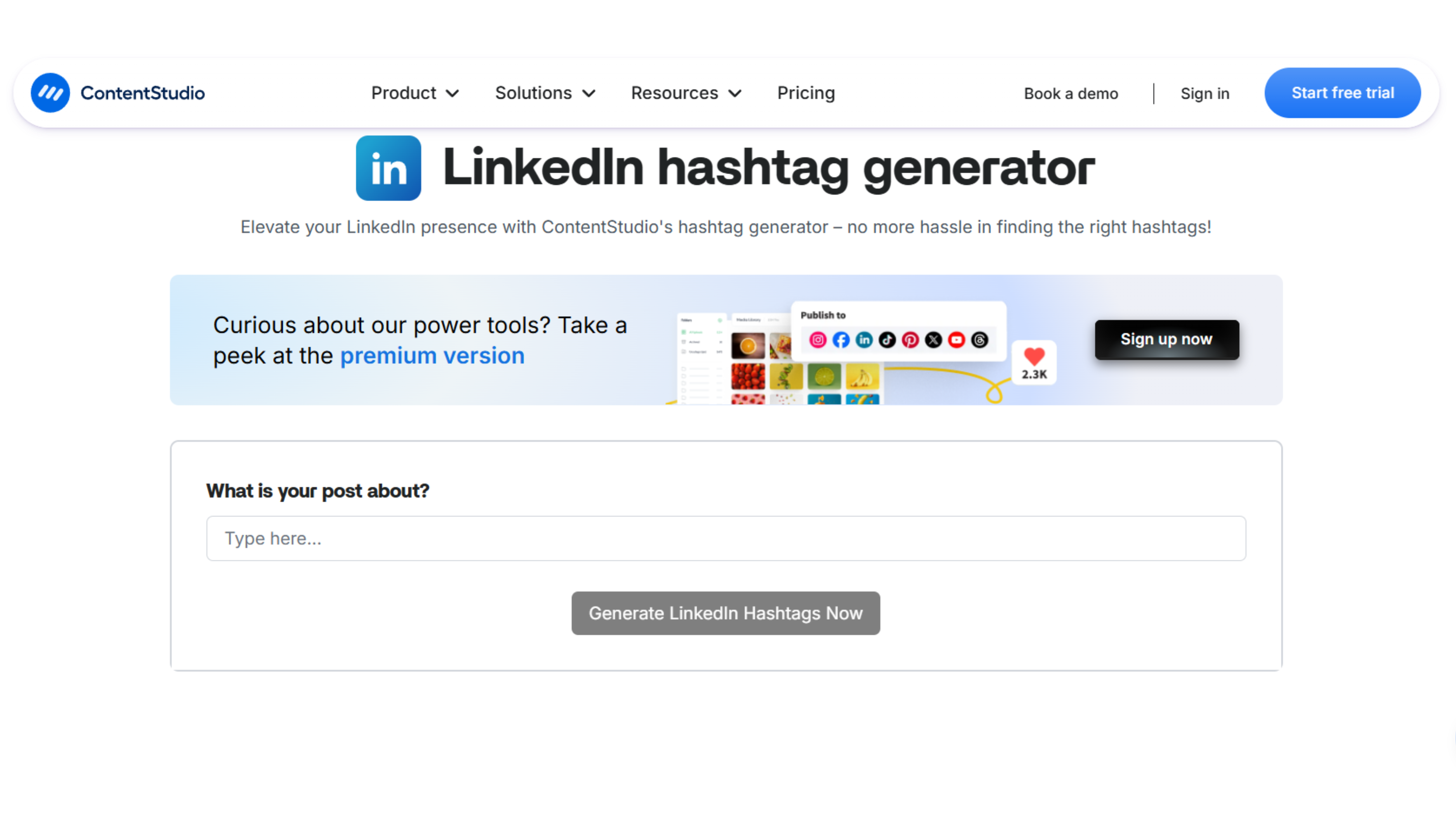This screenshot has width=1456, height=819.
Task: Follow the premium version link
Action: coord(432,355)
